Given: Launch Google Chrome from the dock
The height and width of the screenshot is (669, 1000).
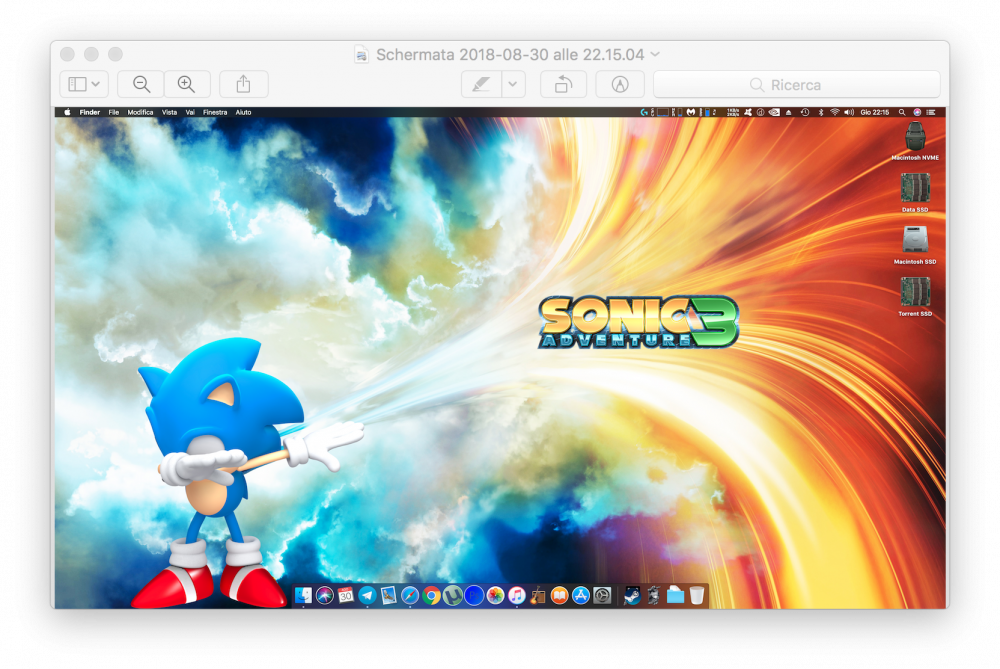Looking at the screenshot, I should coord(432,596).
